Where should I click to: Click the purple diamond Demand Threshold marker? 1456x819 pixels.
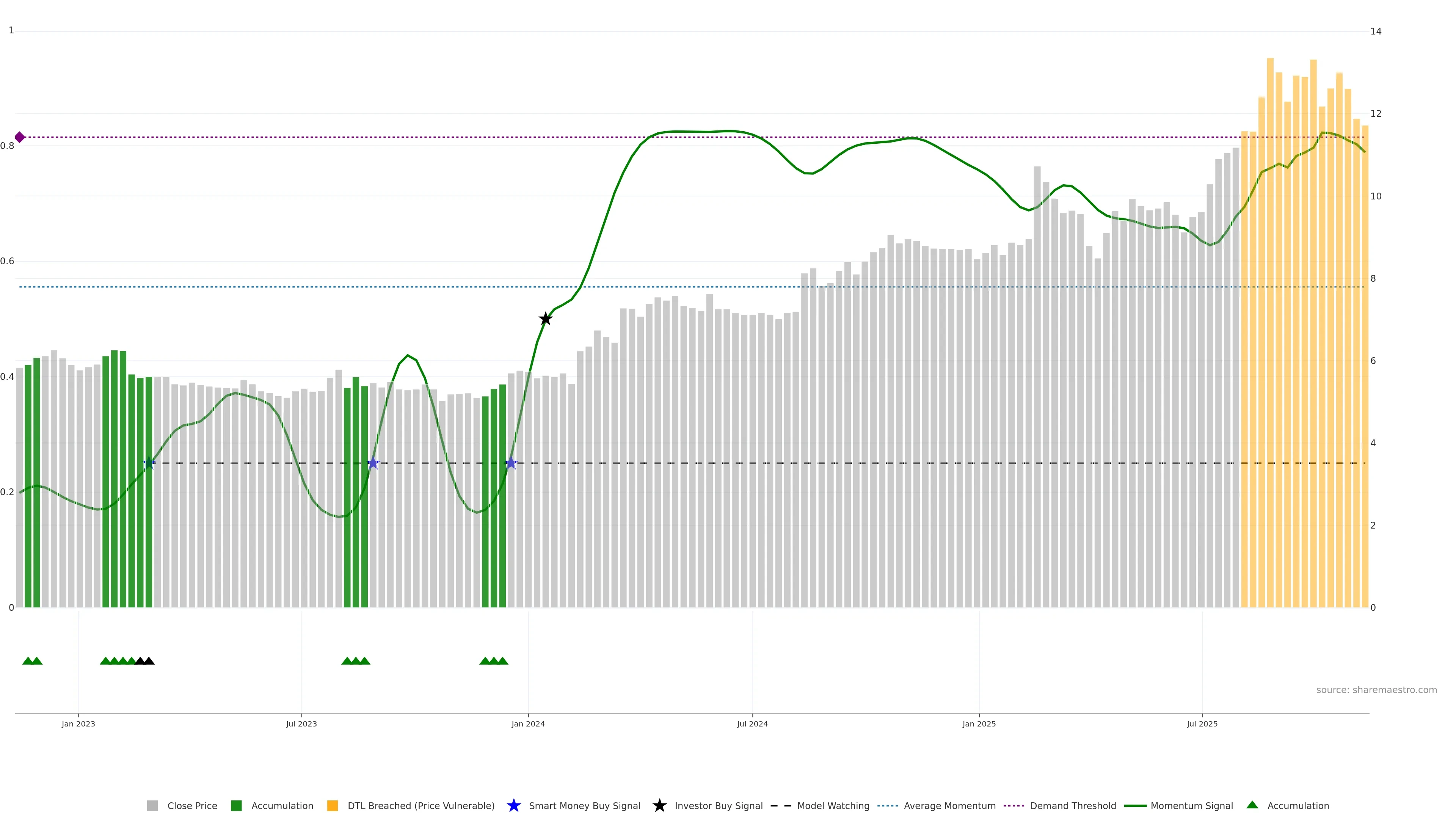pos(20,137)
